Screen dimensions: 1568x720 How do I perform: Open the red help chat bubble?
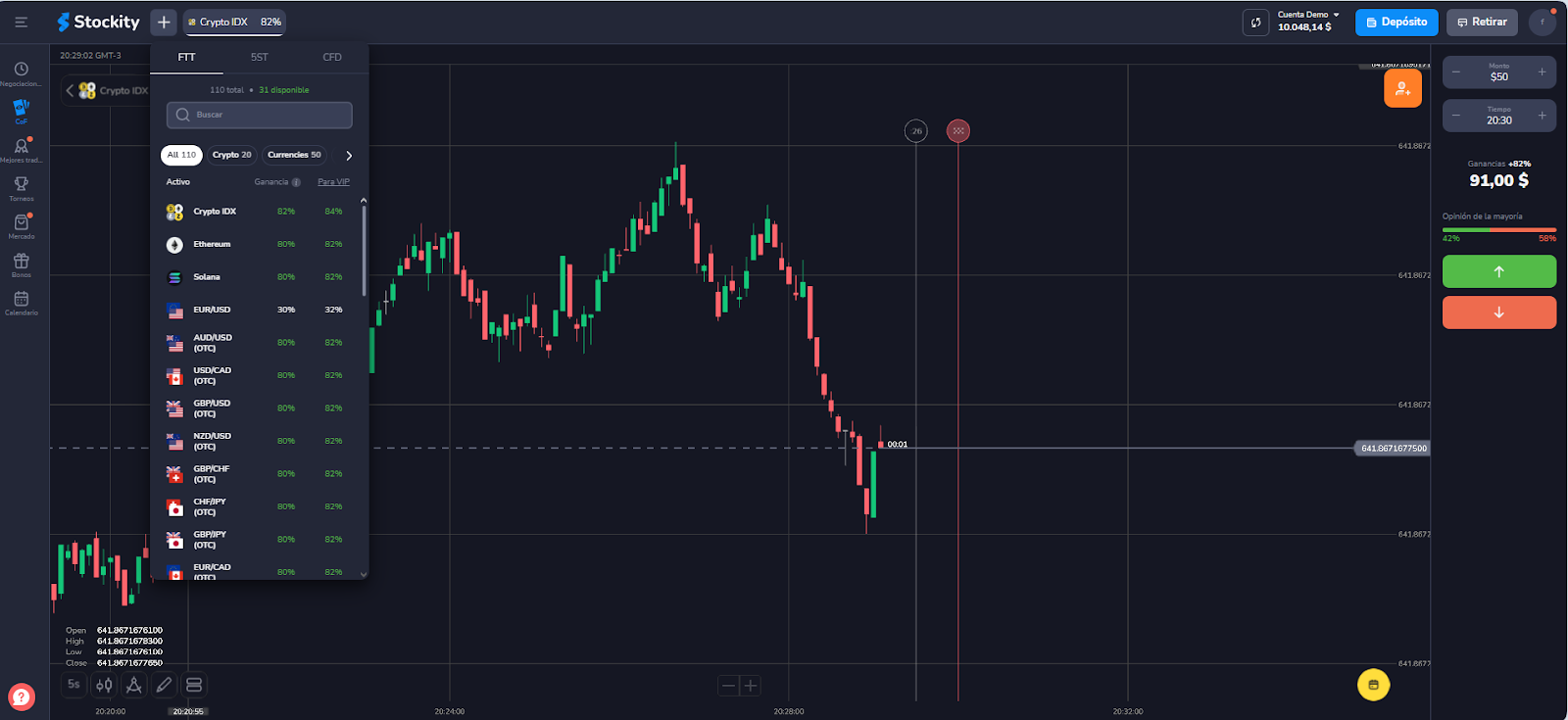pos(22,696)
